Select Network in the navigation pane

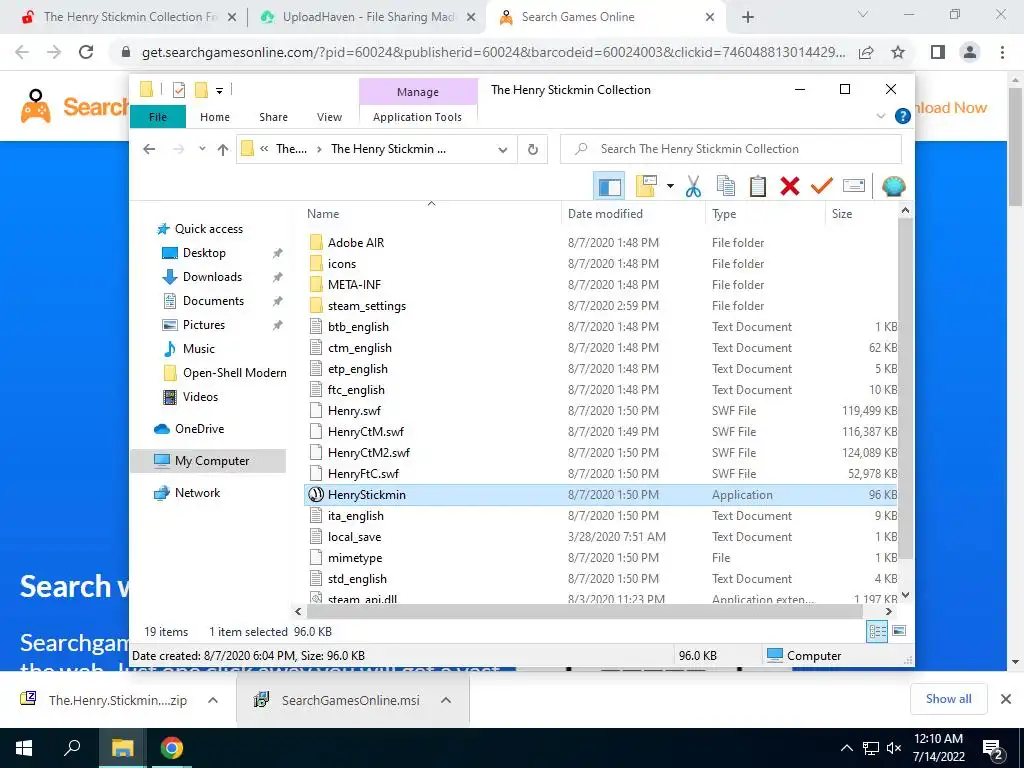tap(197, 493)
